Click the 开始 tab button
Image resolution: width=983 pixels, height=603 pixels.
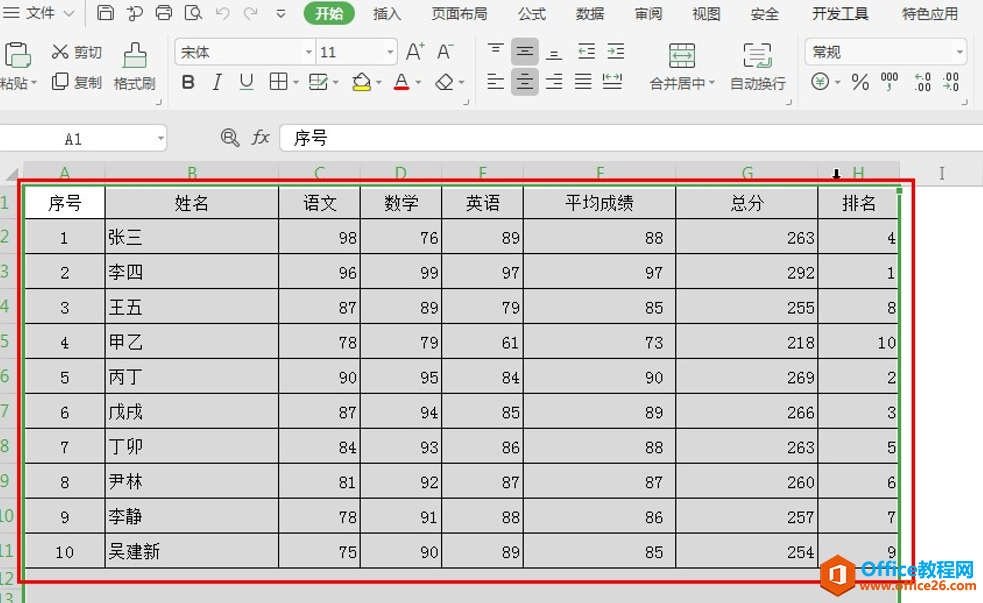tap(329, 13)
